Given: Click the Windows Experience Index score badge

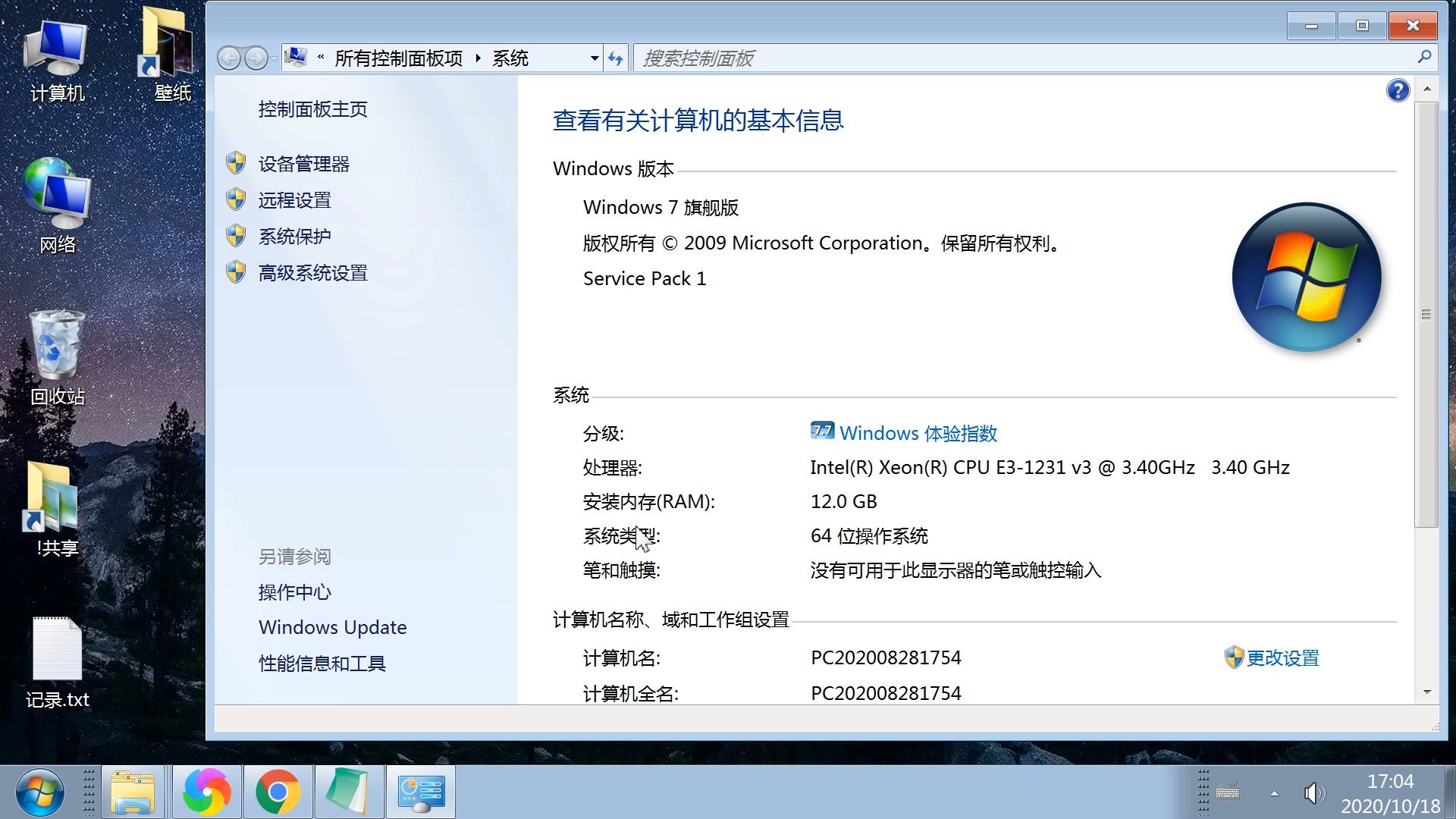Looking at the screenshot, I should [x=822, y=431].
